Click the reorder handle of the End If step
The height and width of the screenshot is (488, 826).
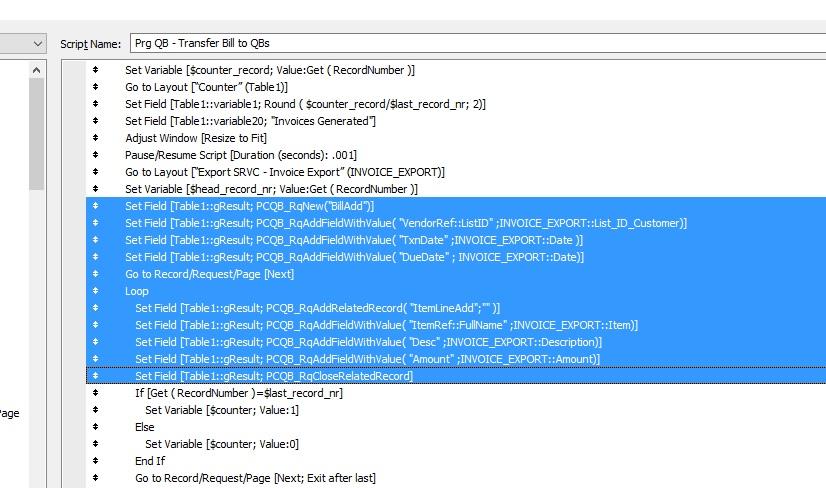point(95,460)
